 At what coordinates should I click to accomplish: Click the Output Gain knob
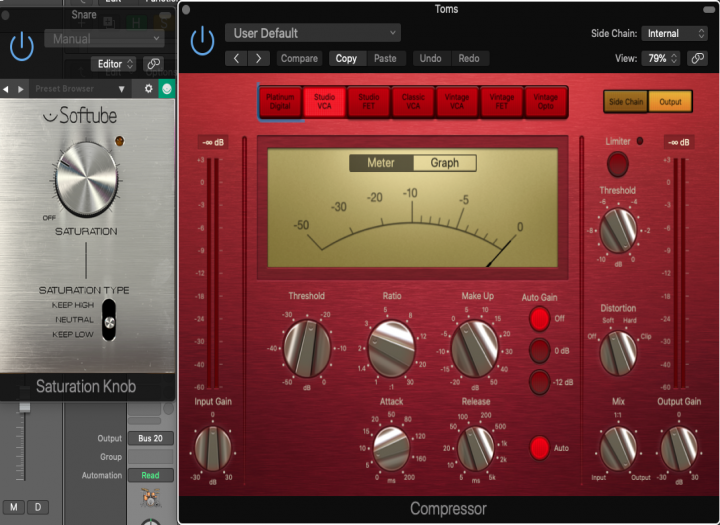tap(679, 449)
